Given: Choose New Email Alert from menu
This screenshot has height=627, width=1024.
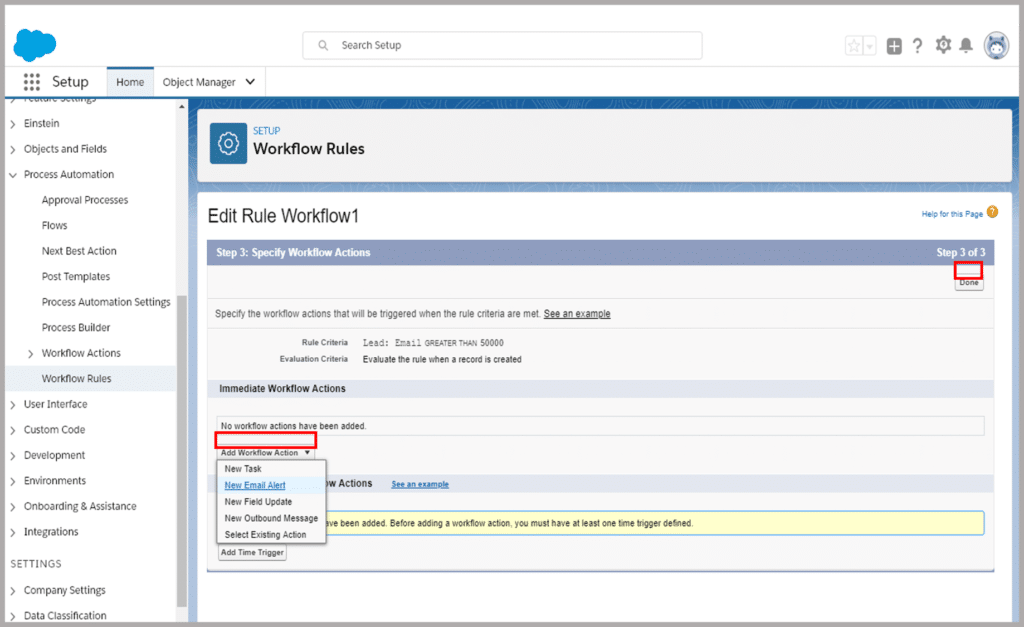Looking at the screenshot, I should point(255,485).
